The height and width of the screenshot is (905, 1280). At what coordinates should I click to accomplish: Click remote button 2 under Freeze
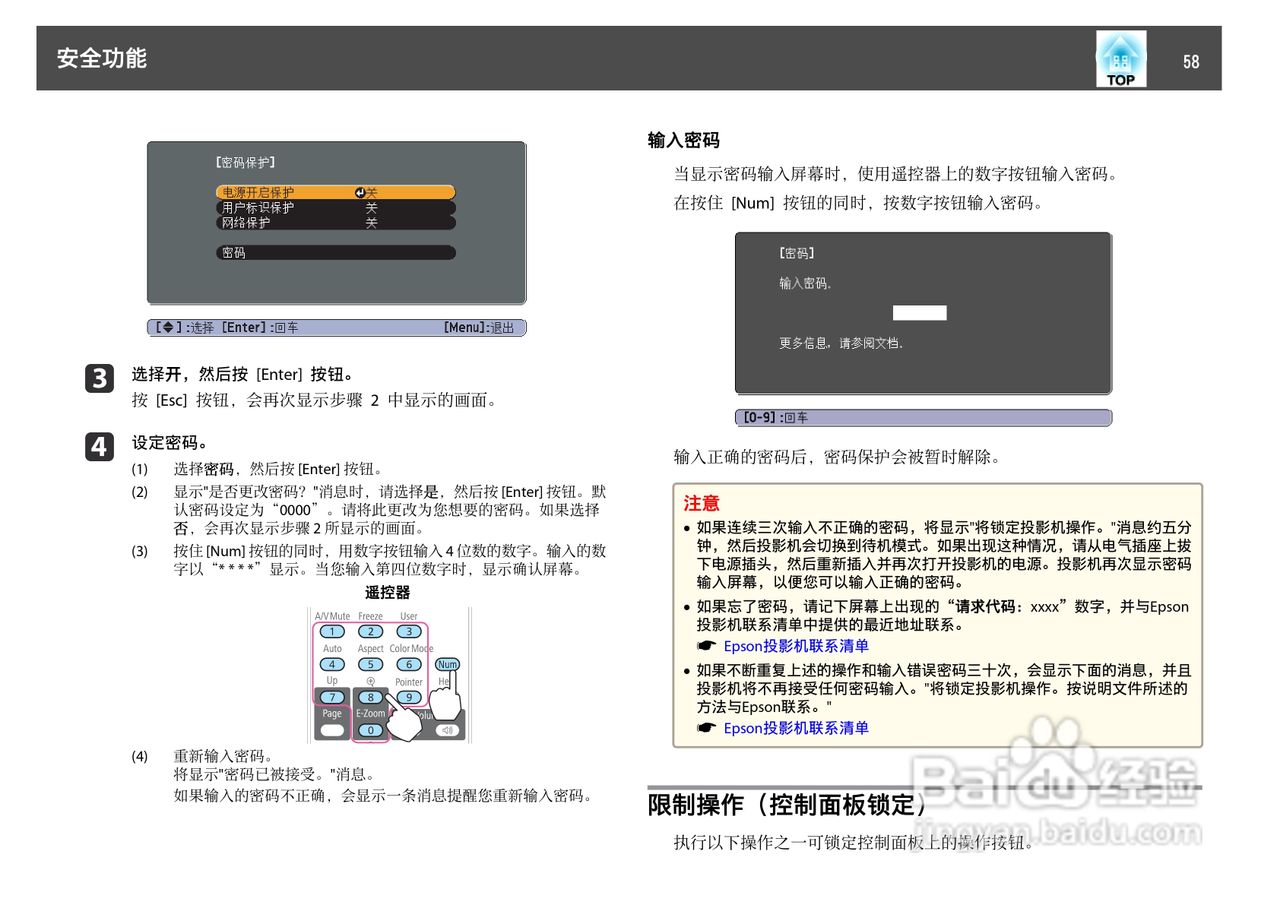(x=371, y=631)
